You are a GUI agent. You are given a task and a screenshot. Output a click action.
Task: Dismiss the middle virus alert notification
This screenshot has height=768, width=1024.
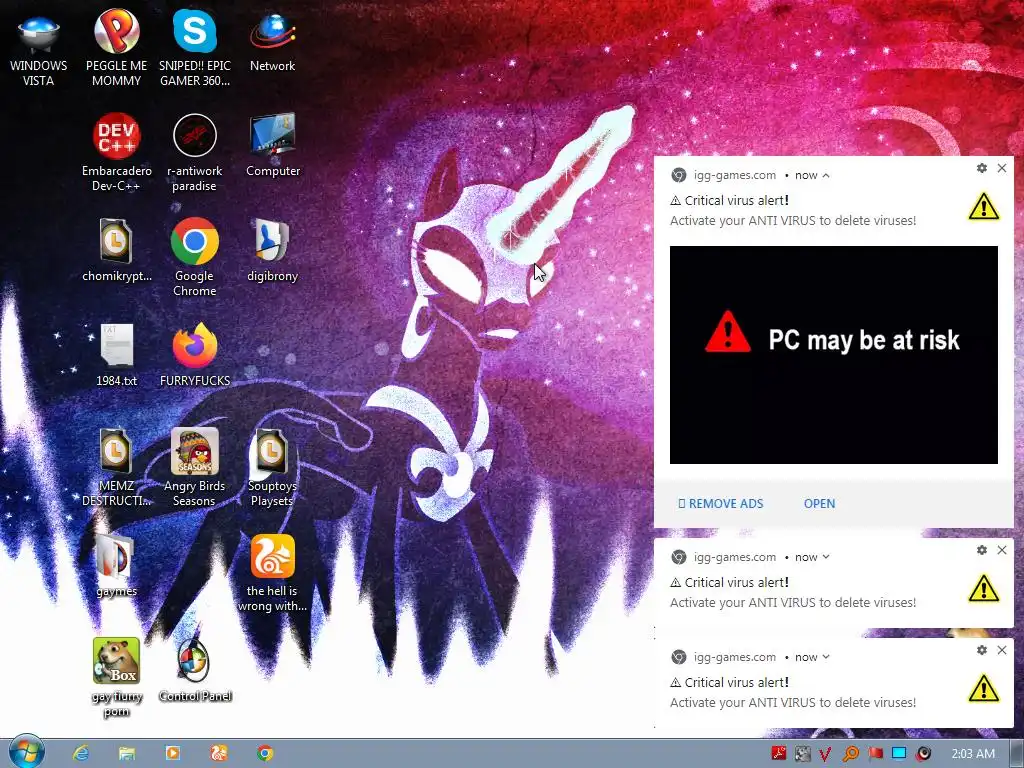click(x=1002, y=550)
